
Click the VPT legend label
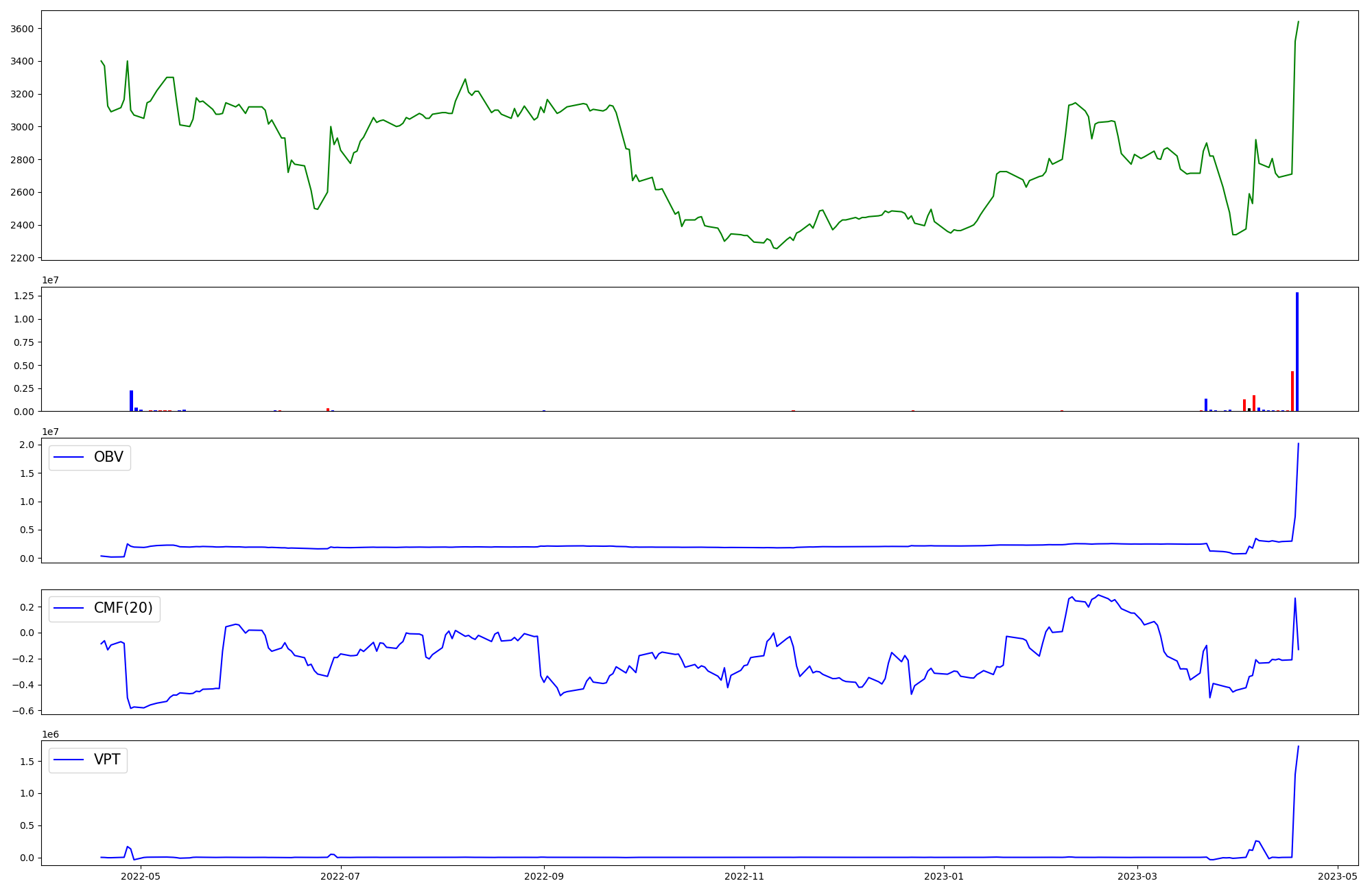107,760
